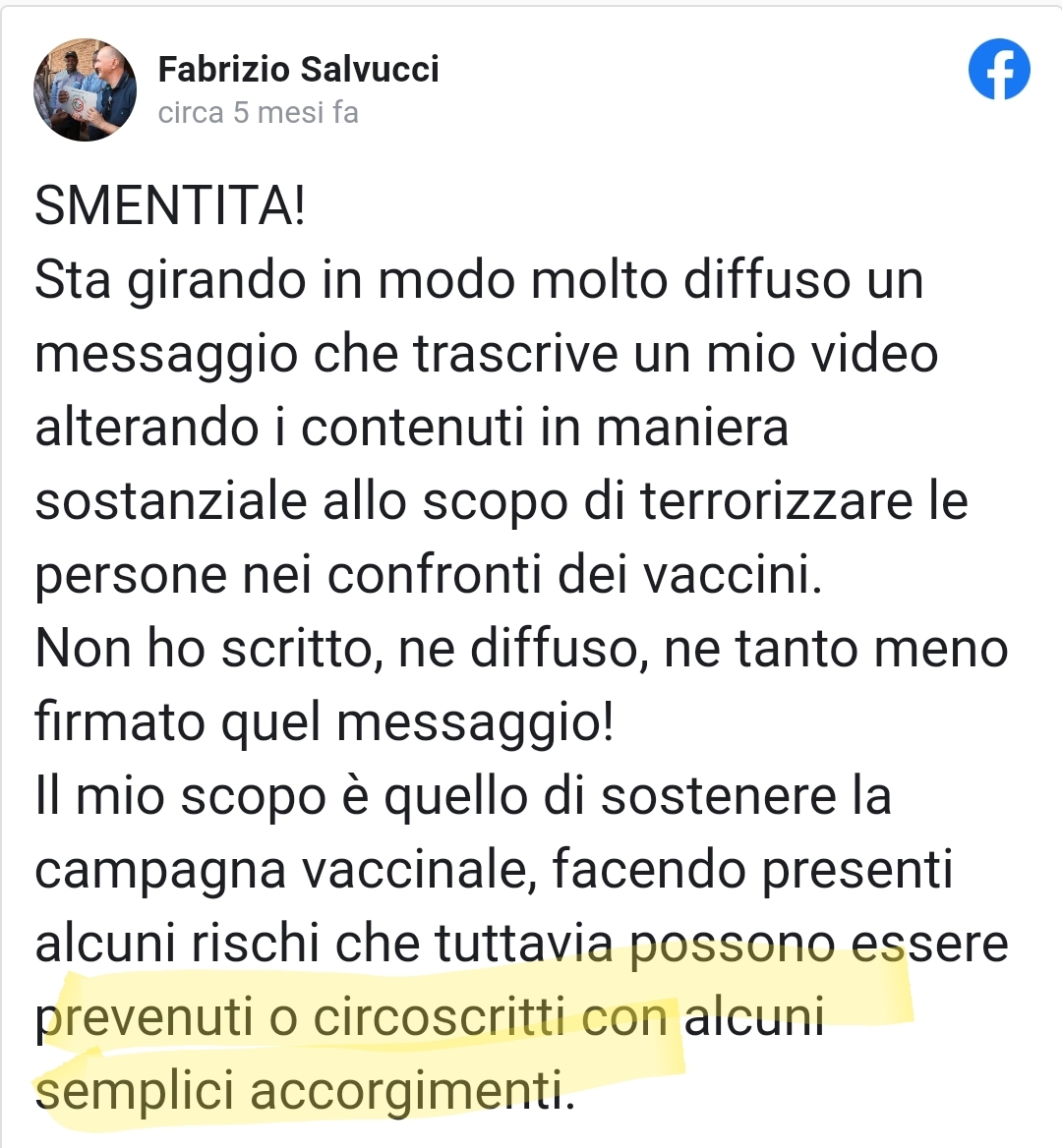Screen dimensions: 1062x1148
Task: Click the word 'vaccini.' in the post
Action: point(734,575)
